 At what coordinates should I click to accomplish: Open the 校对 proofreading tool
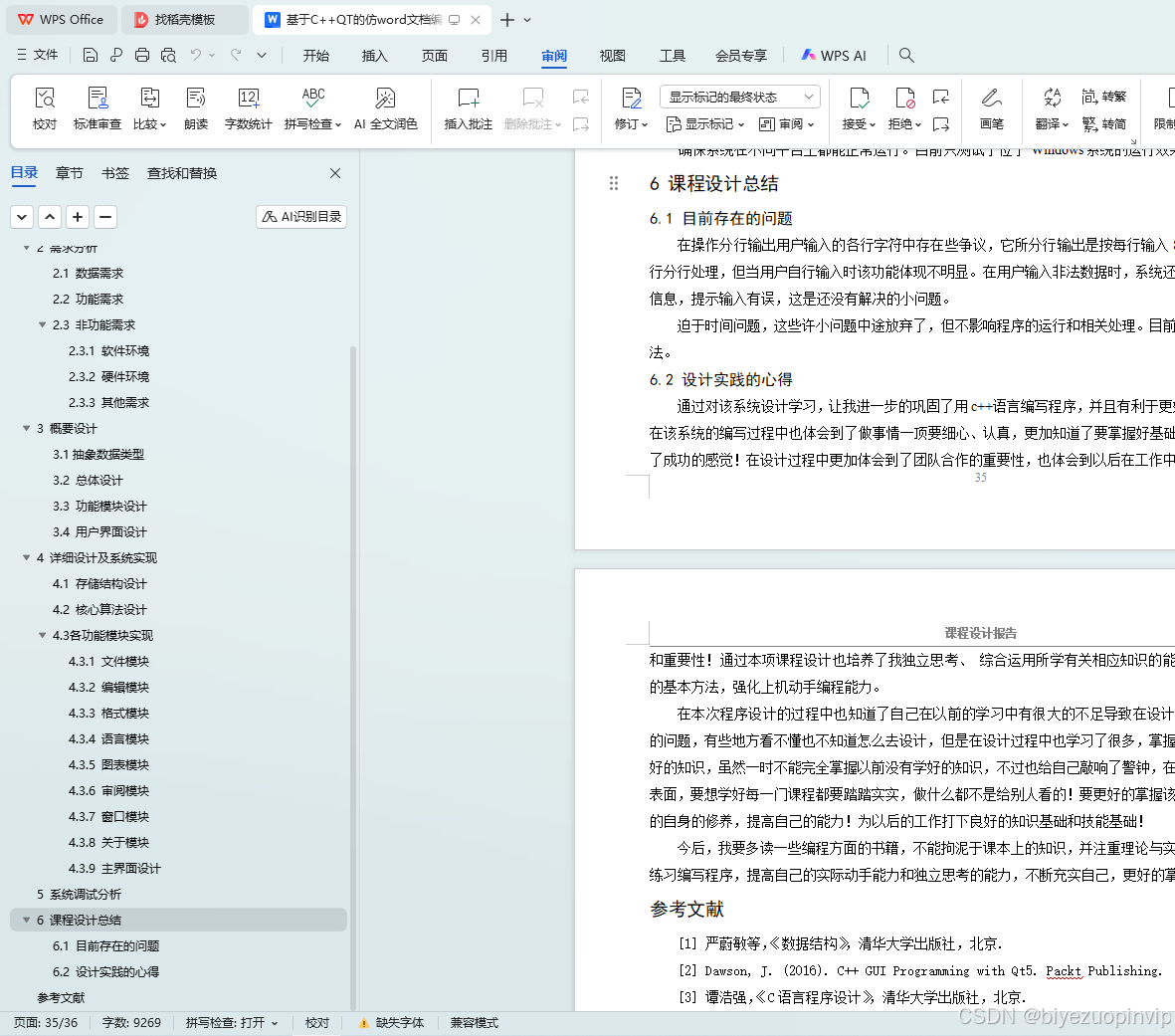(44, 108)
